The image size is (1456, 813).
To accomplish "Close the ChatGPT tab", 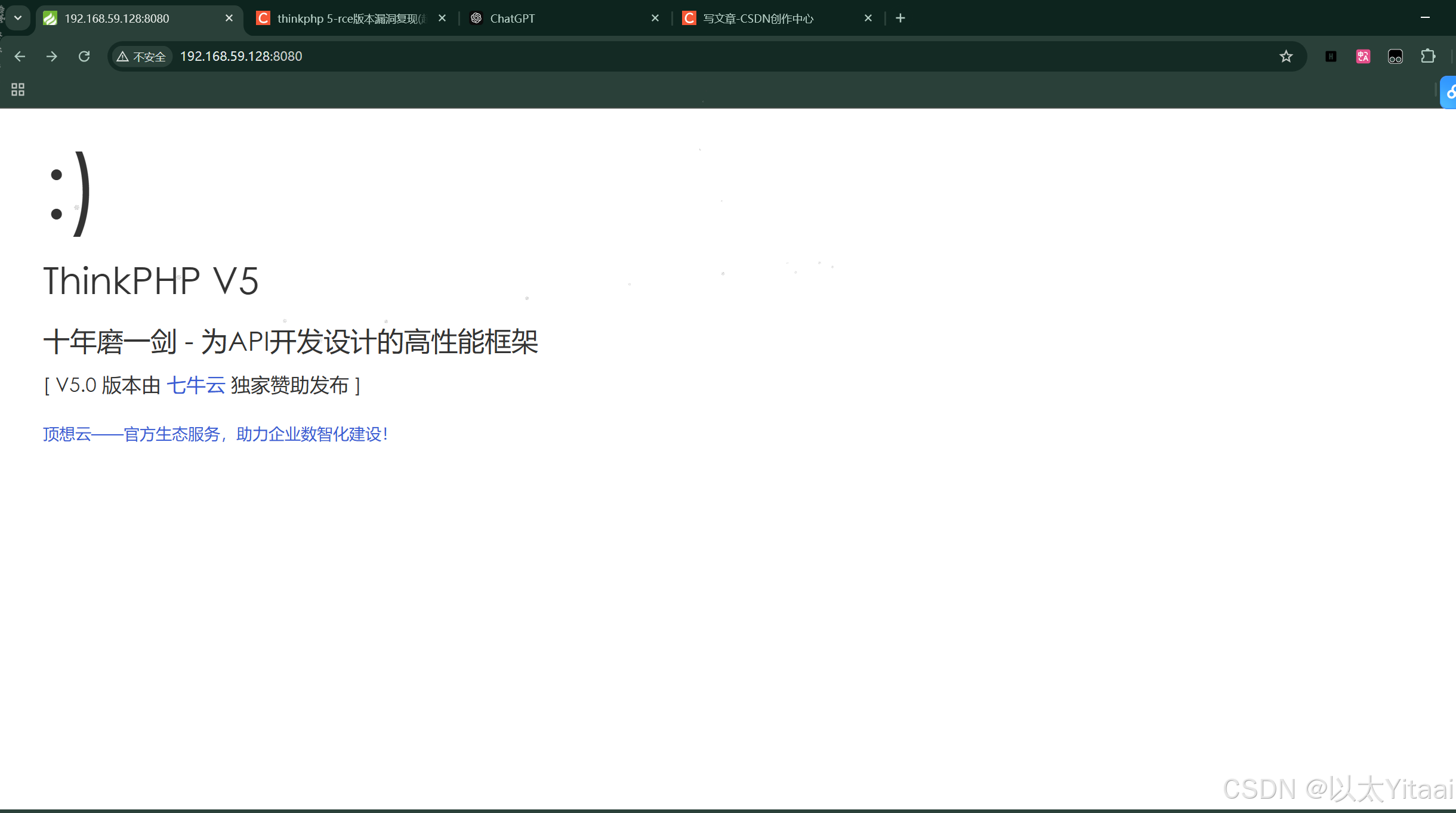I will pos(655,18).
